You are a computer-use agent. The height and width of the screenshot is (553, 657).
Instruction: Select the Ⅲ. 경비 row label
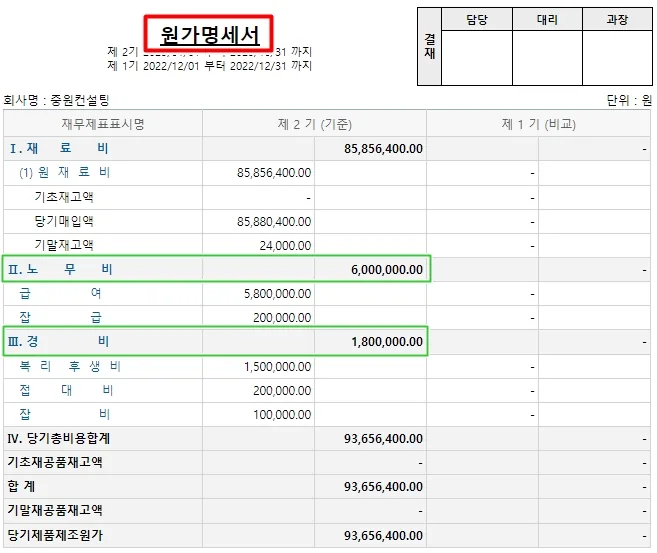click(x=58, y=341)
